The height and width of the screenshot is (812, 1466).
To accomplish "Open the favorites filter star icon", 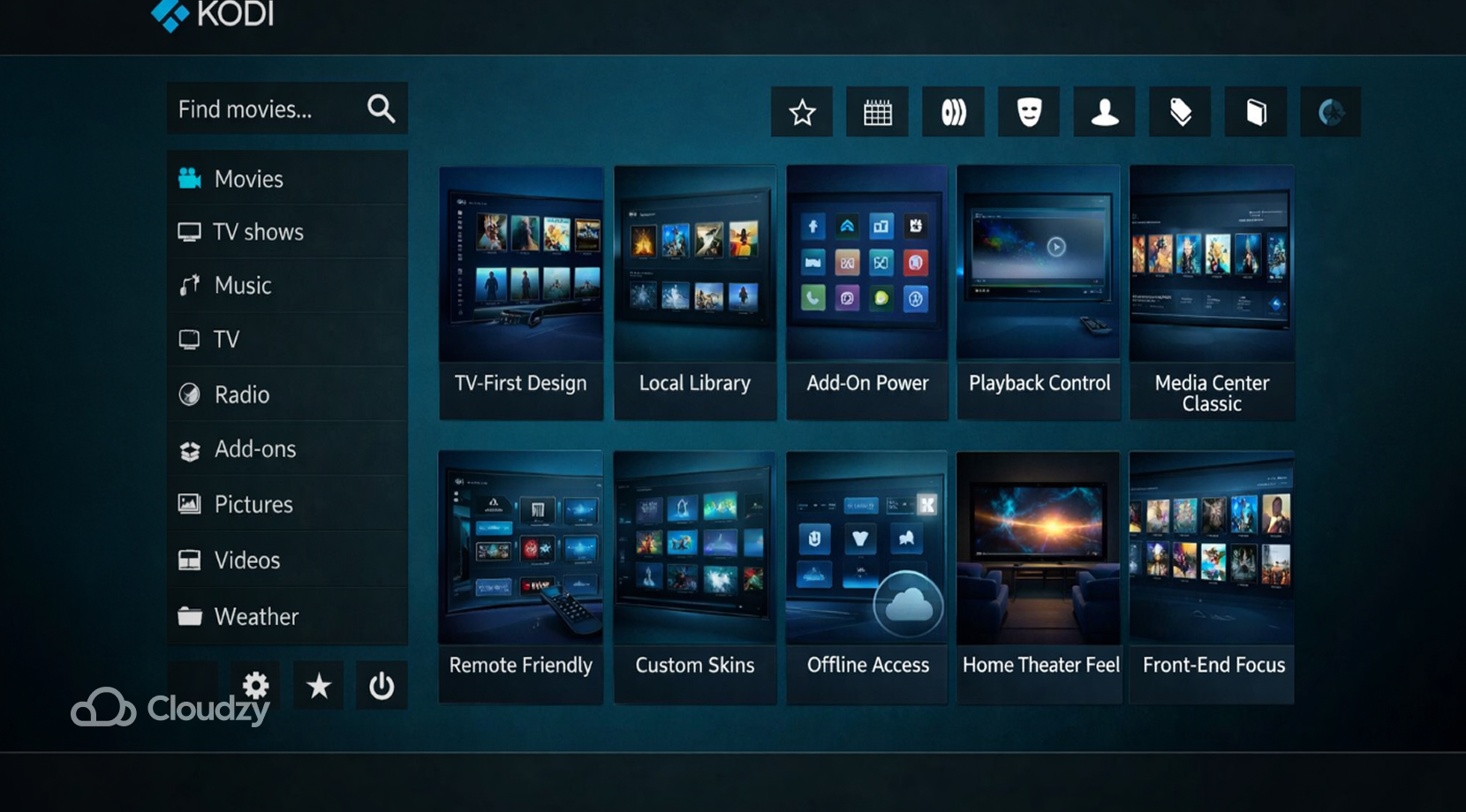I will pyautogui.click(x=801, y=112).
